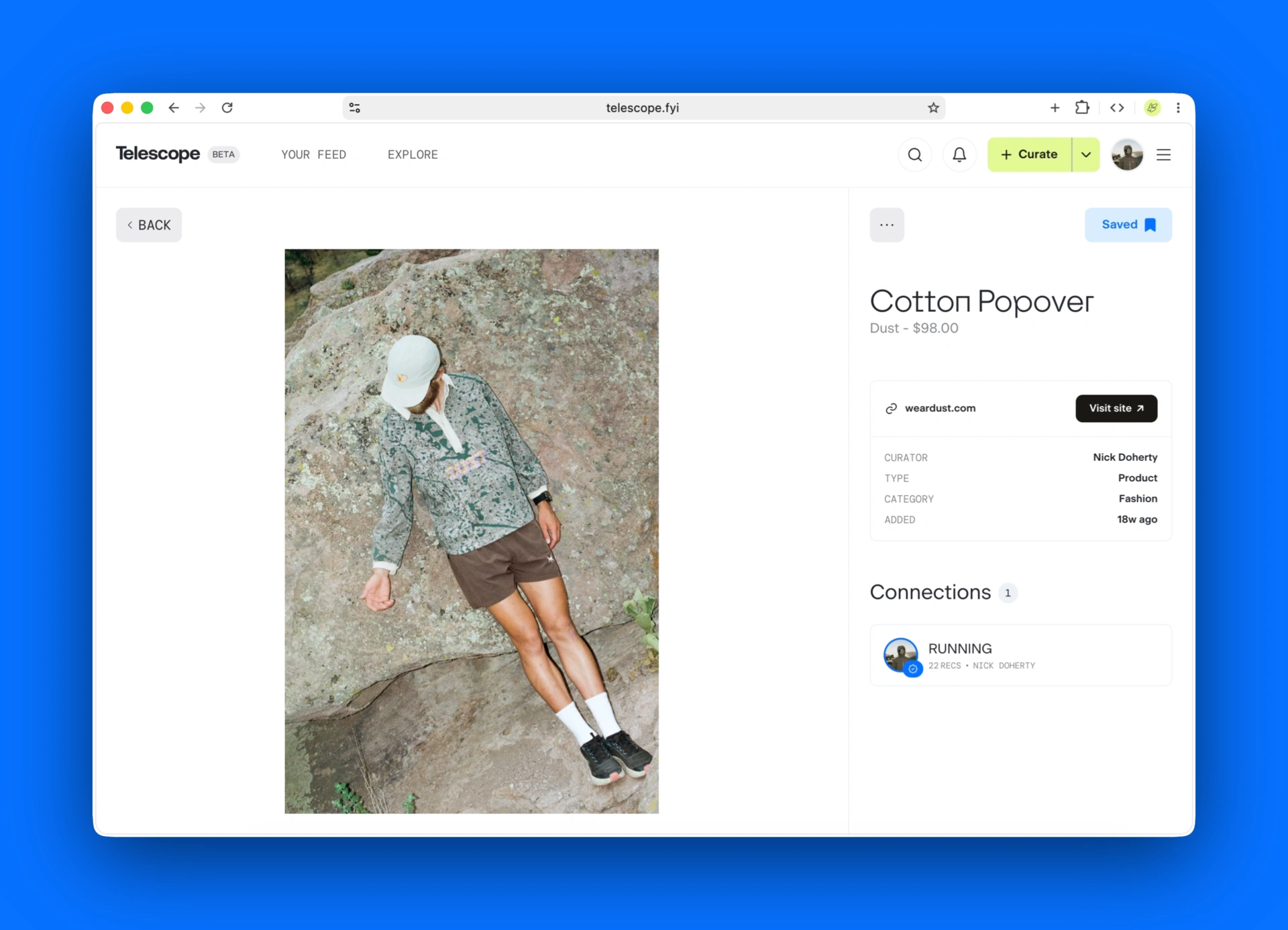Click the Connections count badge
Screen dimensions: 1288x930
pyautogui.click(x=1008, y=594)
